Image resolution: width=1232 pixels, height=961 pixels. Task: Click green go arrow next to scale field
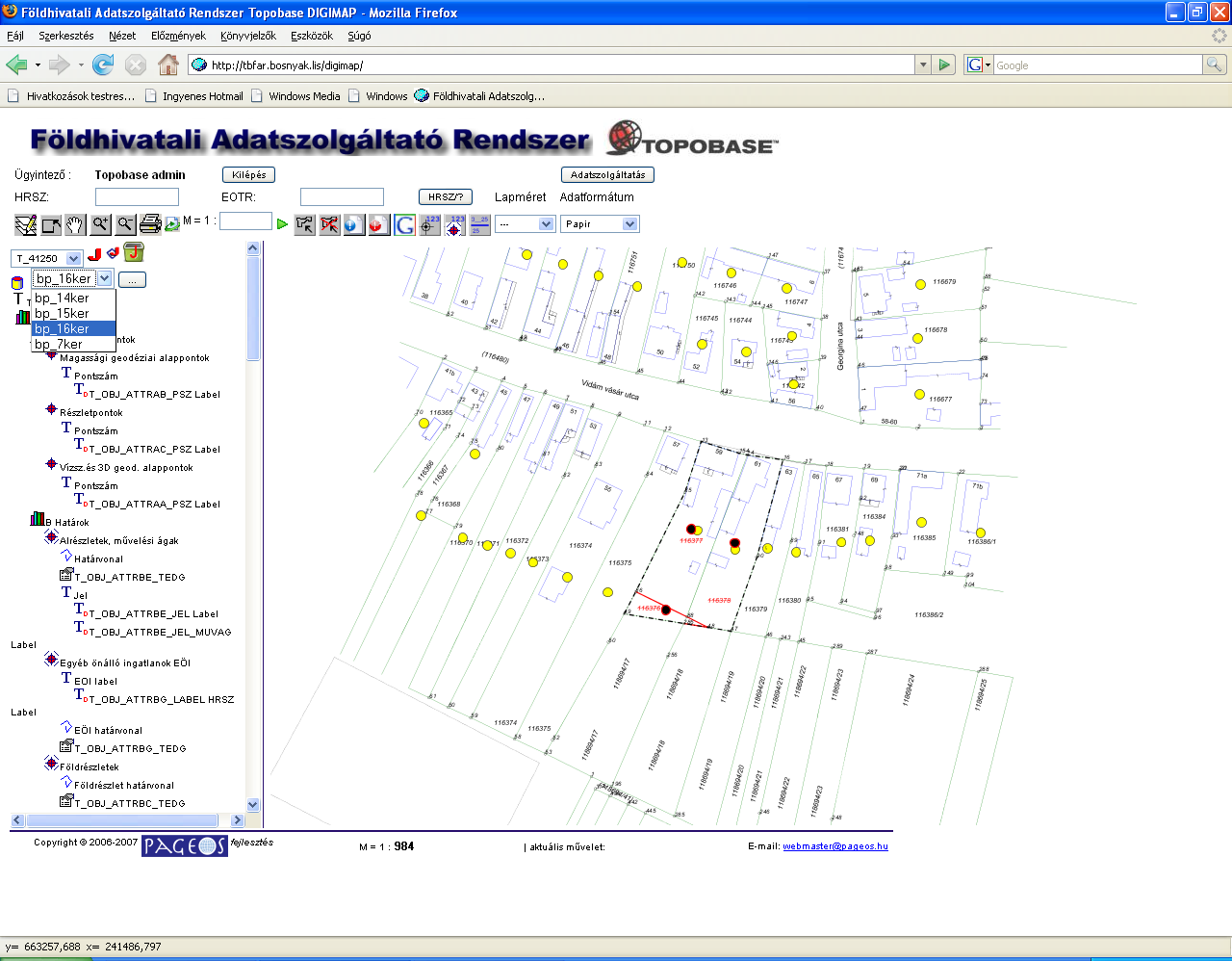click(282, 224)
